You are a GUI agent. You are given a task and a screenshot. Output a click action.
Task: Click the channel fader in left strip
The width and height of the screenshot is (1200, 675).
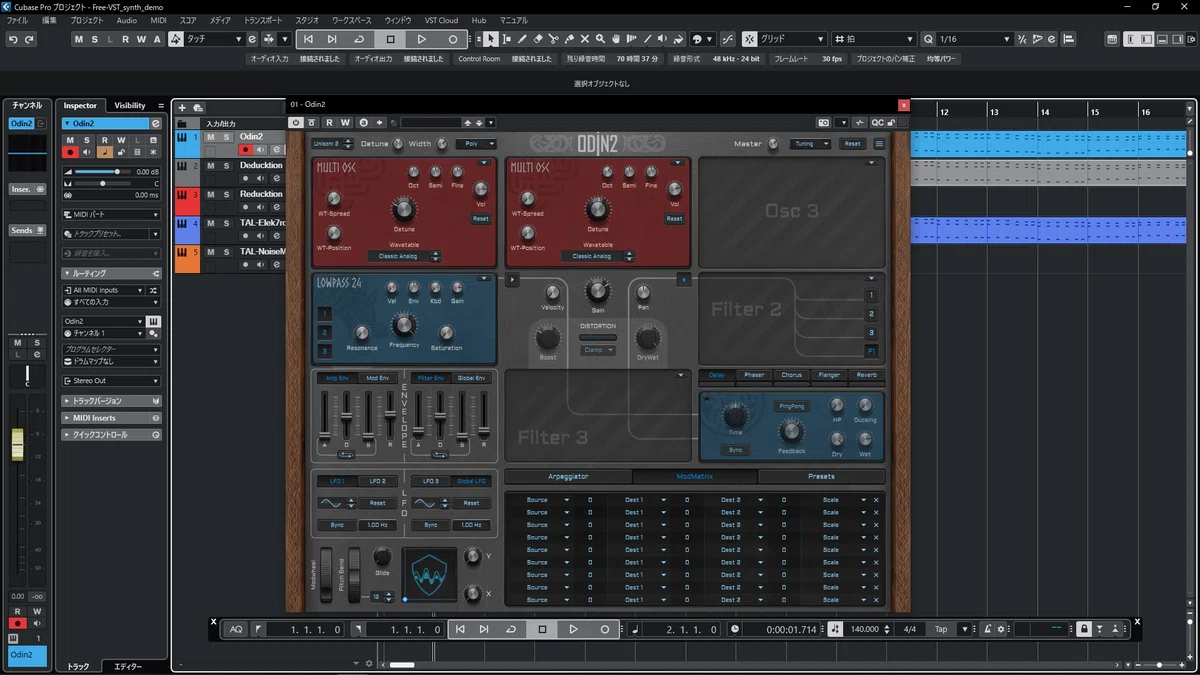(x=17, y=443)
